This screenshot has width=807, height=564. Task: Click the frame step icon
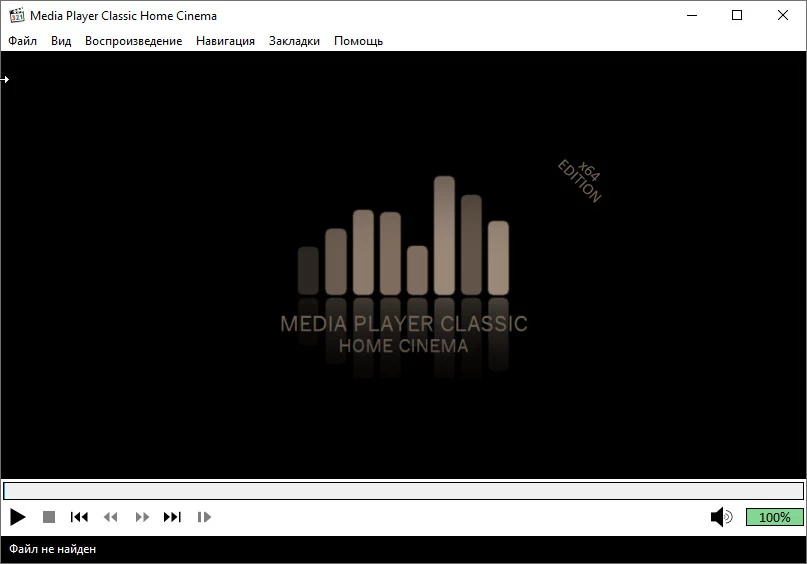pos(204,517)
